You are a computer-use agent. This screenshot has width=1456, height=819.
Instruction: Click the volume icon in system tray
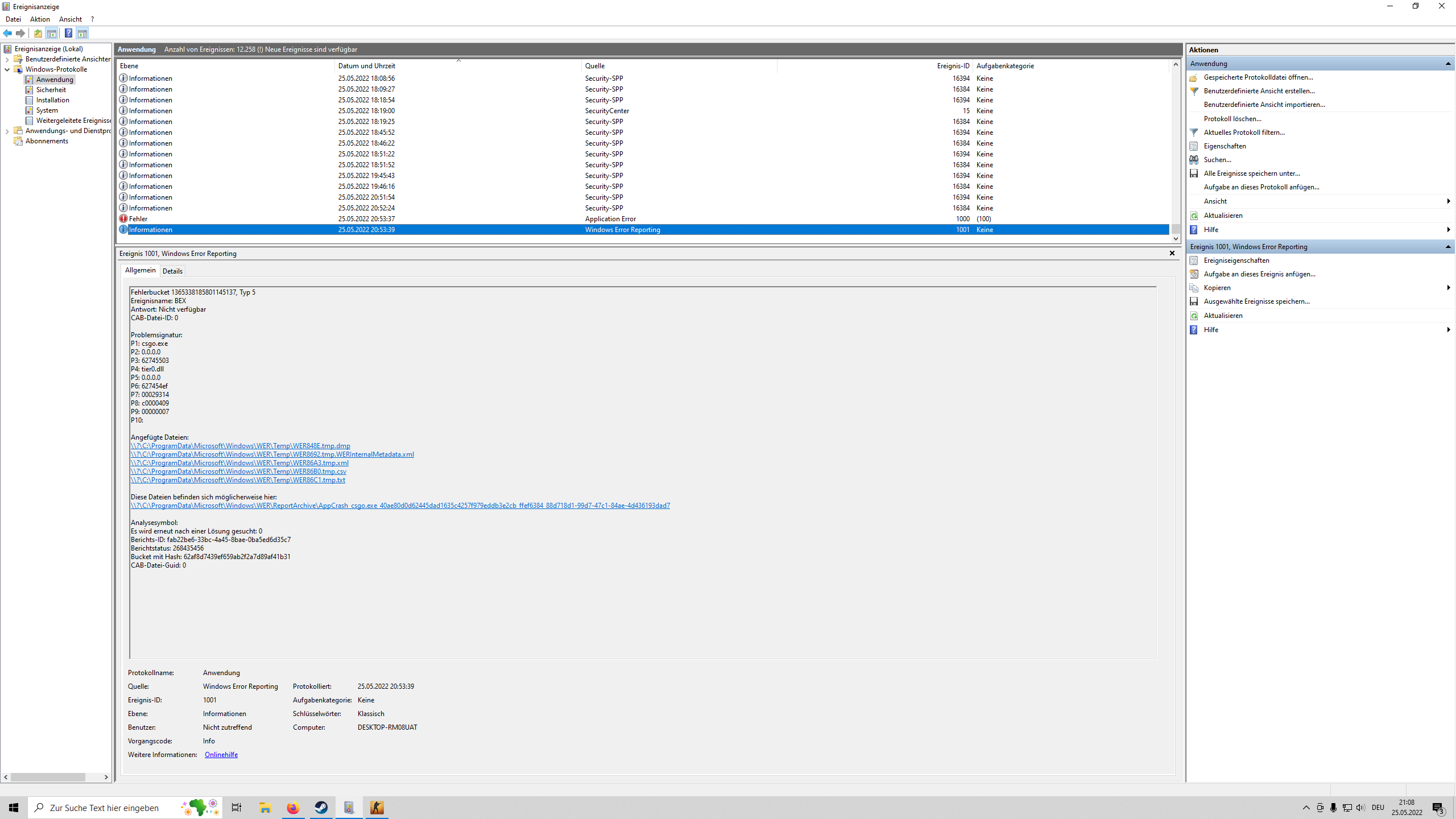tap(1360, 808)
